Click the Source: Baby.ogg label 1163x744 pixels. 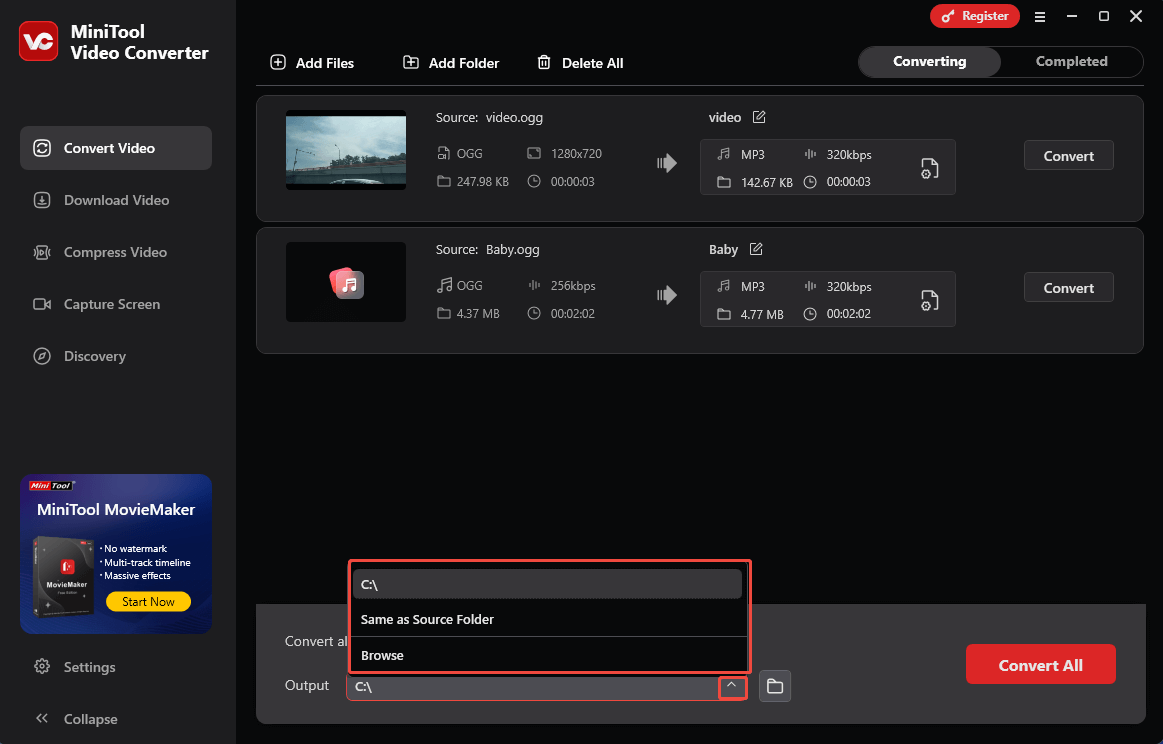point(487,249)
